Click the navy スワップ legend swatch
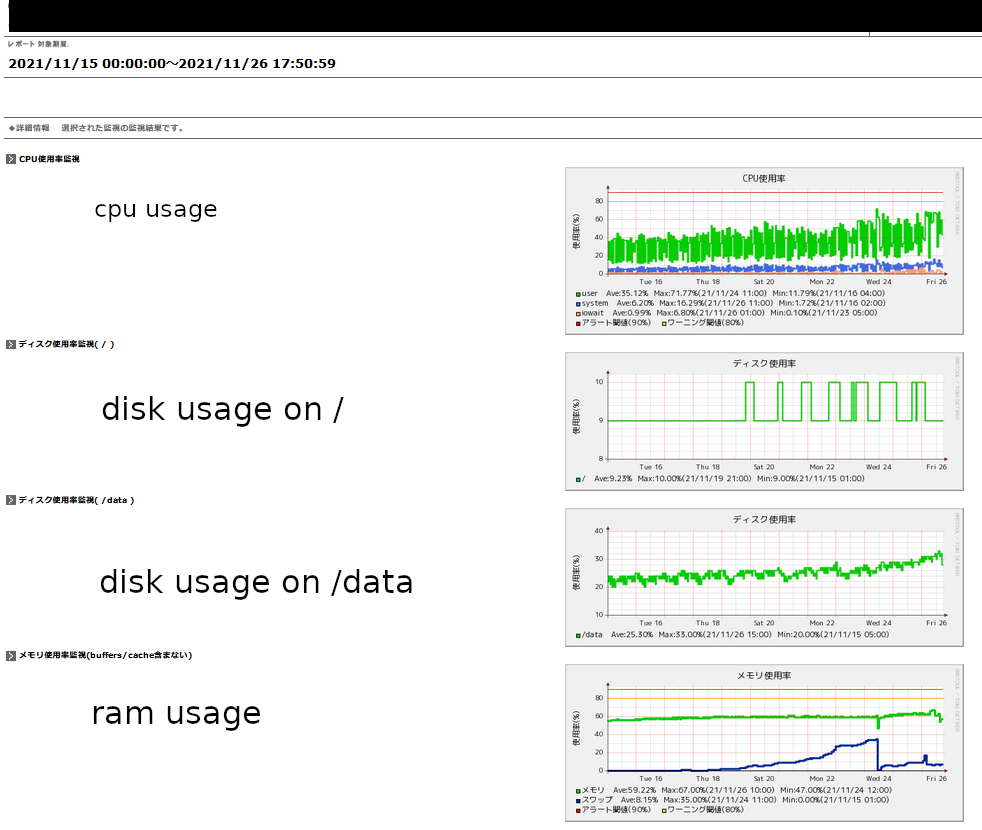This screenshot has height=830, width=982. pyautogui.click(x=578, y=801)
